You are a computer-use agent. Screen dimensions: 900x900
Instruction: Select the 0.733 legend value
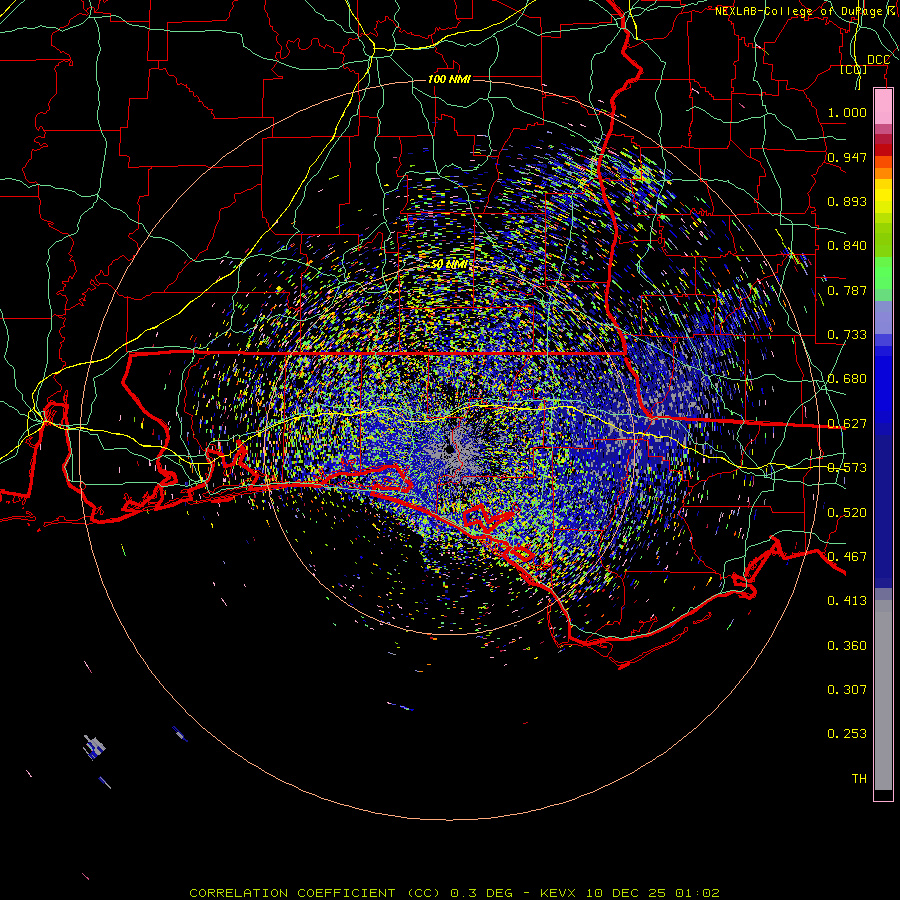(847, 335)
